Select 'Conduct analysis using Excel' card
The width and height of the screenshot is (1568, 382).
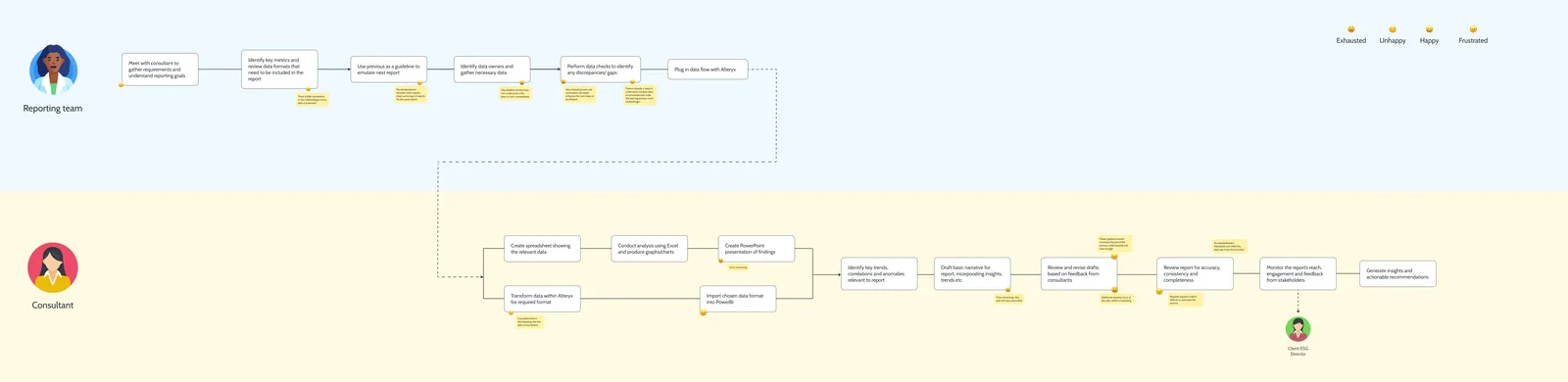click(x=650, y=249)
